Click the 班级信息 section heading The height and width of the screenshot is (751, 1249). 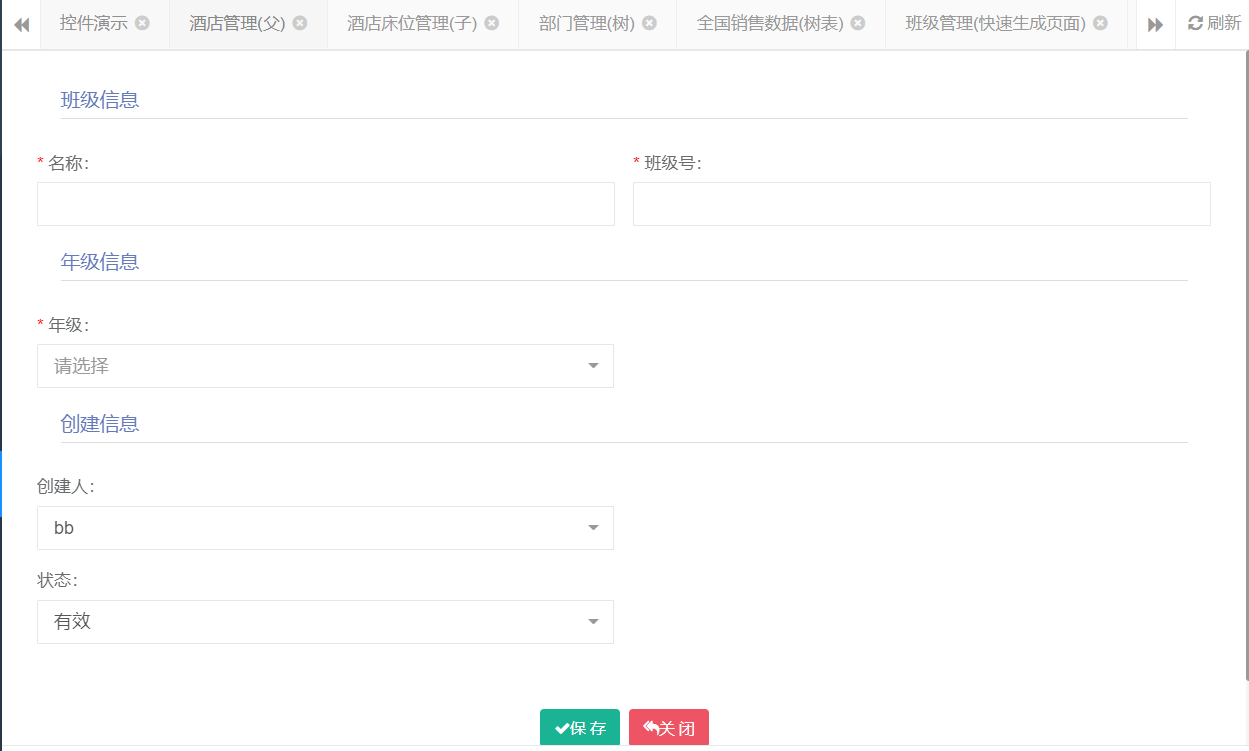click(100, 100)
